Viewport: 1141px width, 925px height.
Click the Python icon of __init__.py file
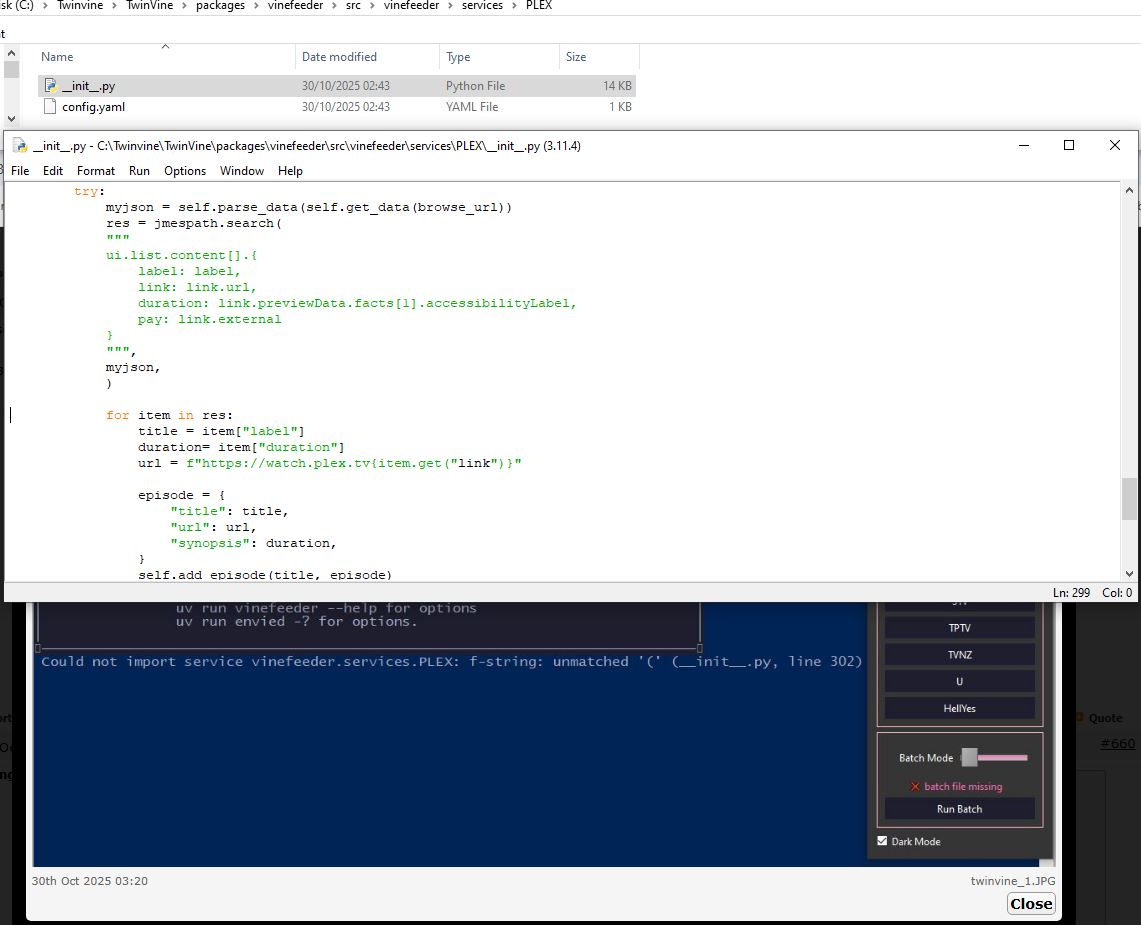[x=51, y=86]
